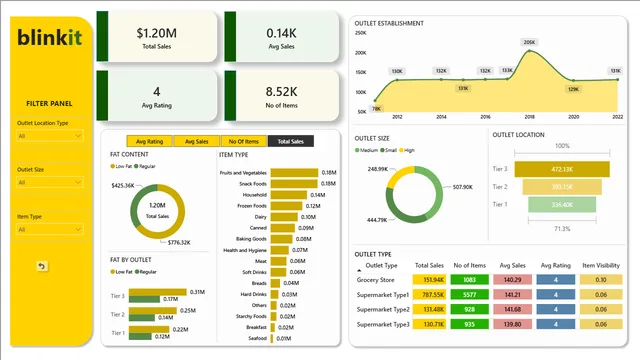Viewport: 640px width, 360px height.
Task: Click the No of Items column header
Action: click(469, 265)
